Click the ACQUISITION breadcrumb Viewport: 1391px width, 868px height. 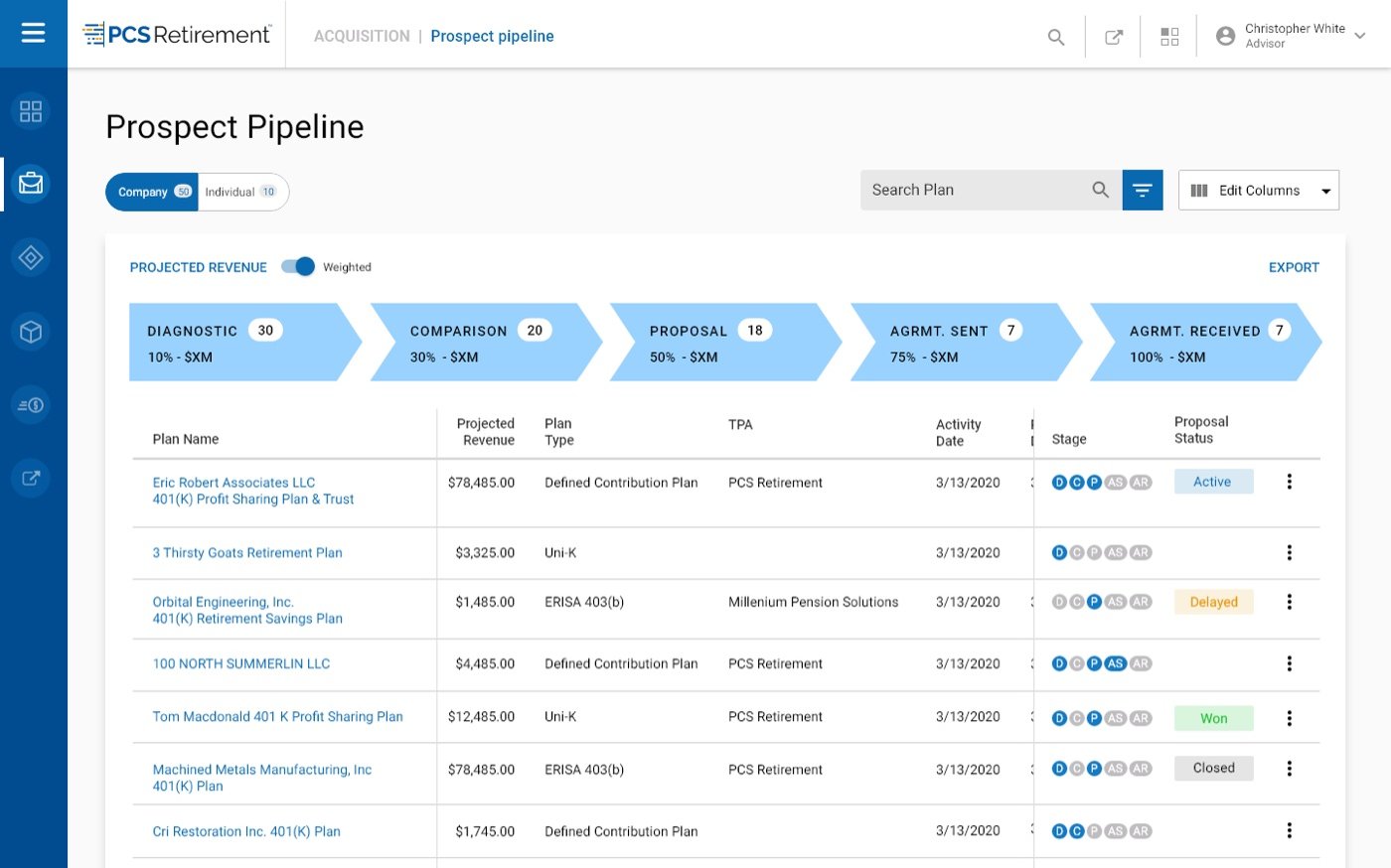coord(362,36)
